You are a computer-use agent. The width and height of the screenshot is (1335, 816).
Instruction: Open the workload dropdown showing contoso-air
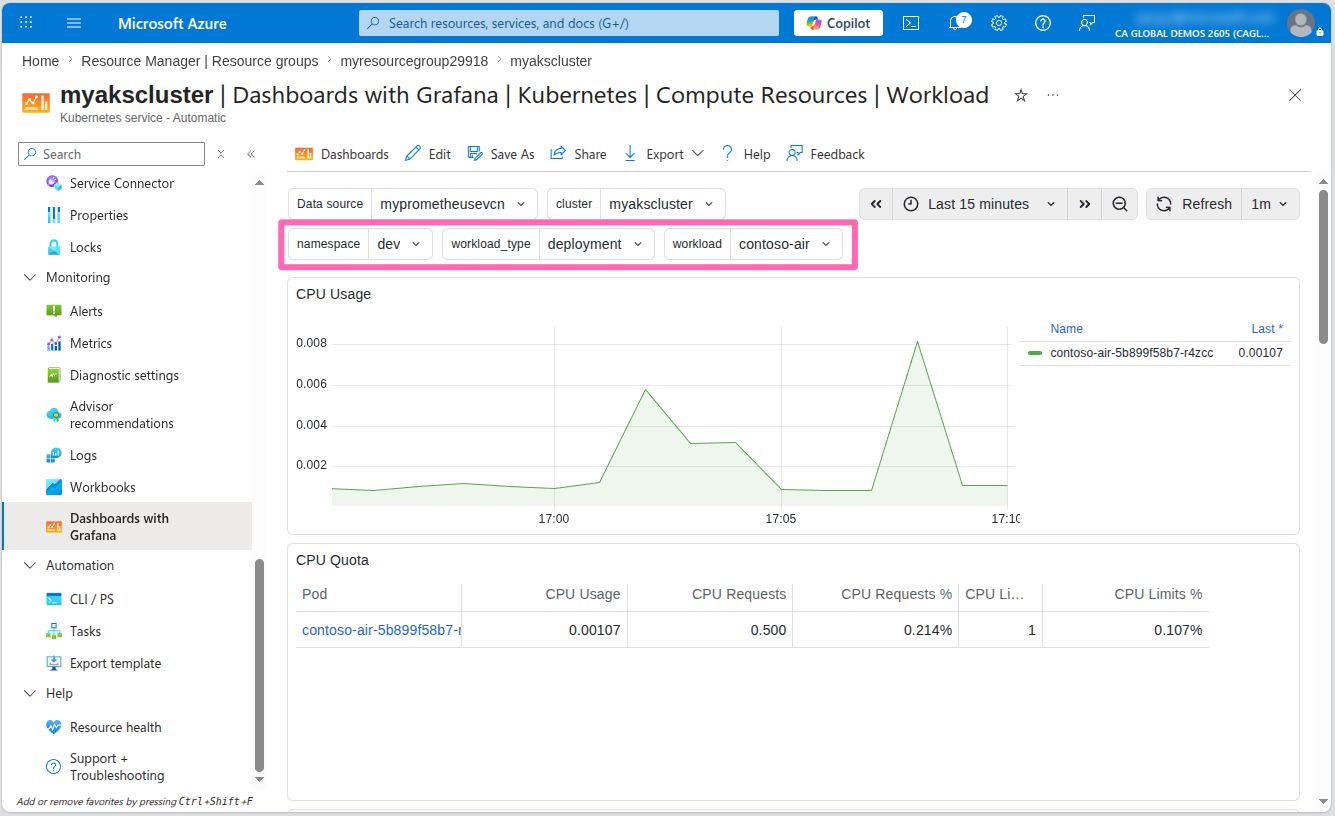coord(785,244)
